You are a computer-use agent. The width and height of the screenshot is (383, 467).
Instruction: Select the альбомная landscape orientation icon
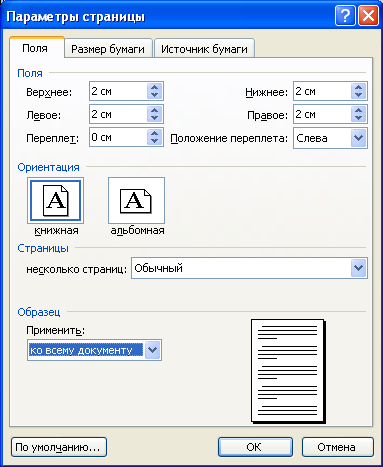pyautogui.click(x=136, y=200)
